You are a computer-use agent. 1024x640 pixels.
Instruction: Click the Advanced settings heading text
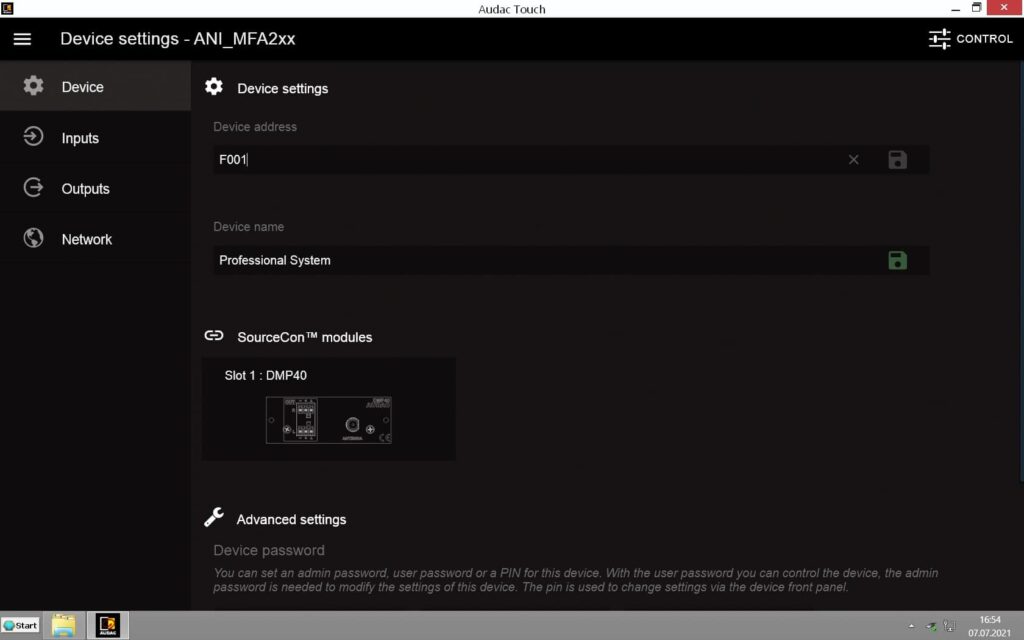point(291,520)
